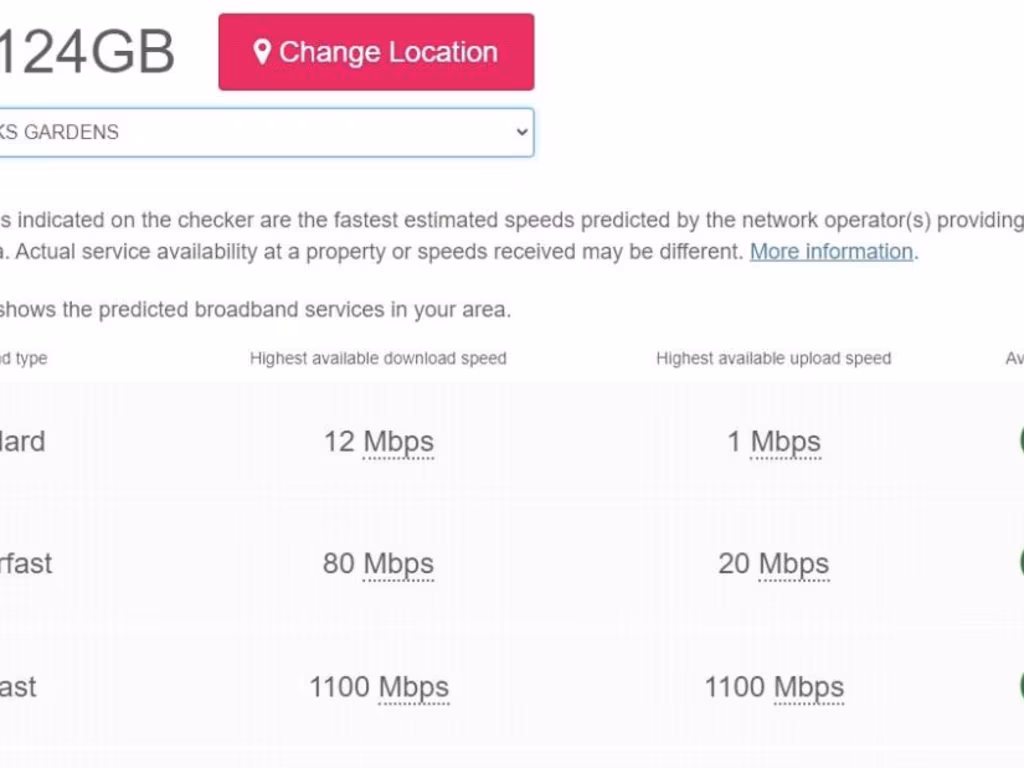Select the Ultrafast broadband row label
This screenshot has width=1024, height=768.
pos(18,687)
